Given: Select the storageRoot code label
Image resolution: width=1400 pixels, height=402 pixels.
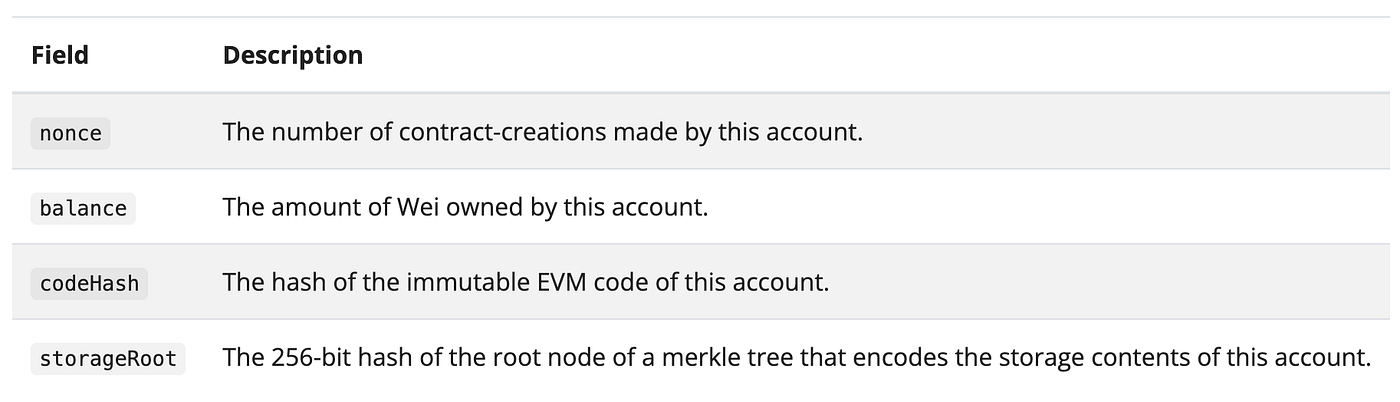Looking at the screenshot, I should (x=108, y=358).
